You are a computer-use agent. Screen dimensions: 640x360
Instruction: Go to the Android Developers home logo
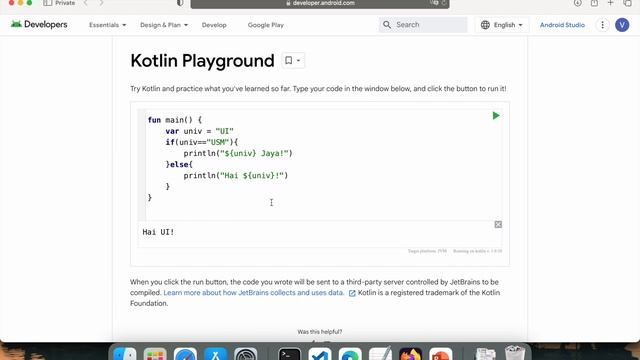(39, 24)
